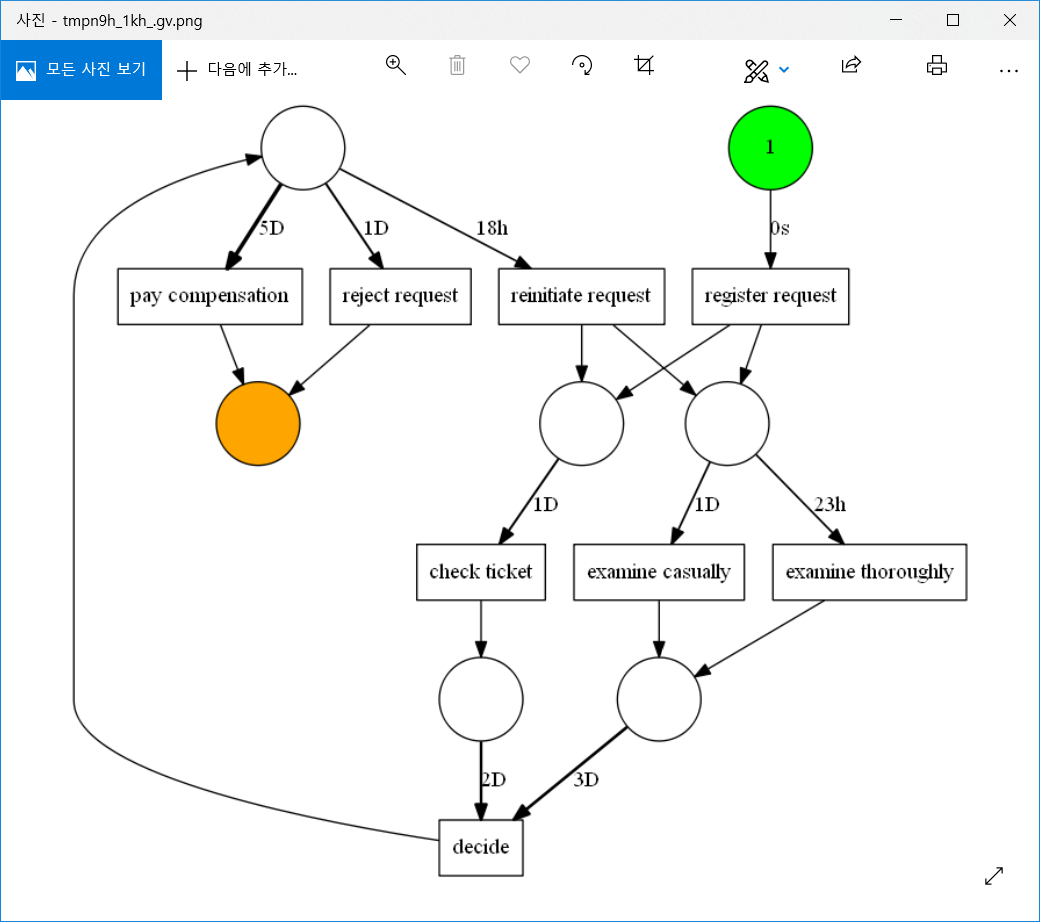Click the Add to plus button
The height and width of the screenshot is (922, 1040).
click(x=237, y=70)
